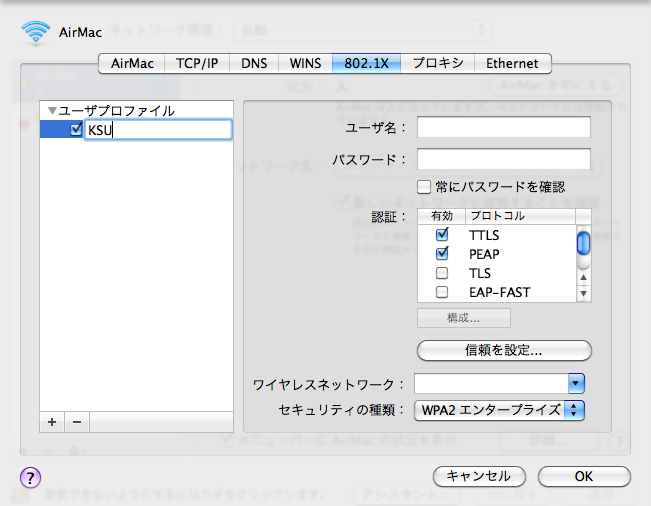
Task: Click the プロトコル column header
Action: (x=520, y=216)
